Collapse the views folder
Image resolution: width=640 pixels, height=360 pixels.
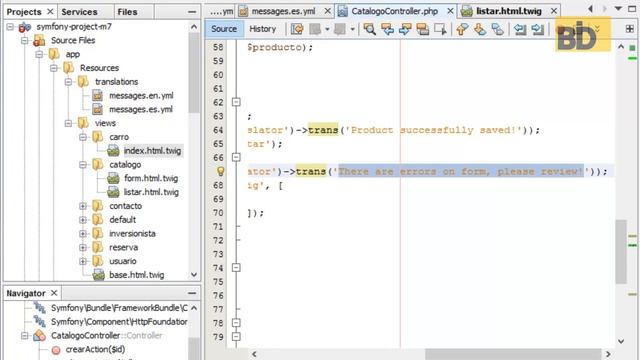(69, 123)
